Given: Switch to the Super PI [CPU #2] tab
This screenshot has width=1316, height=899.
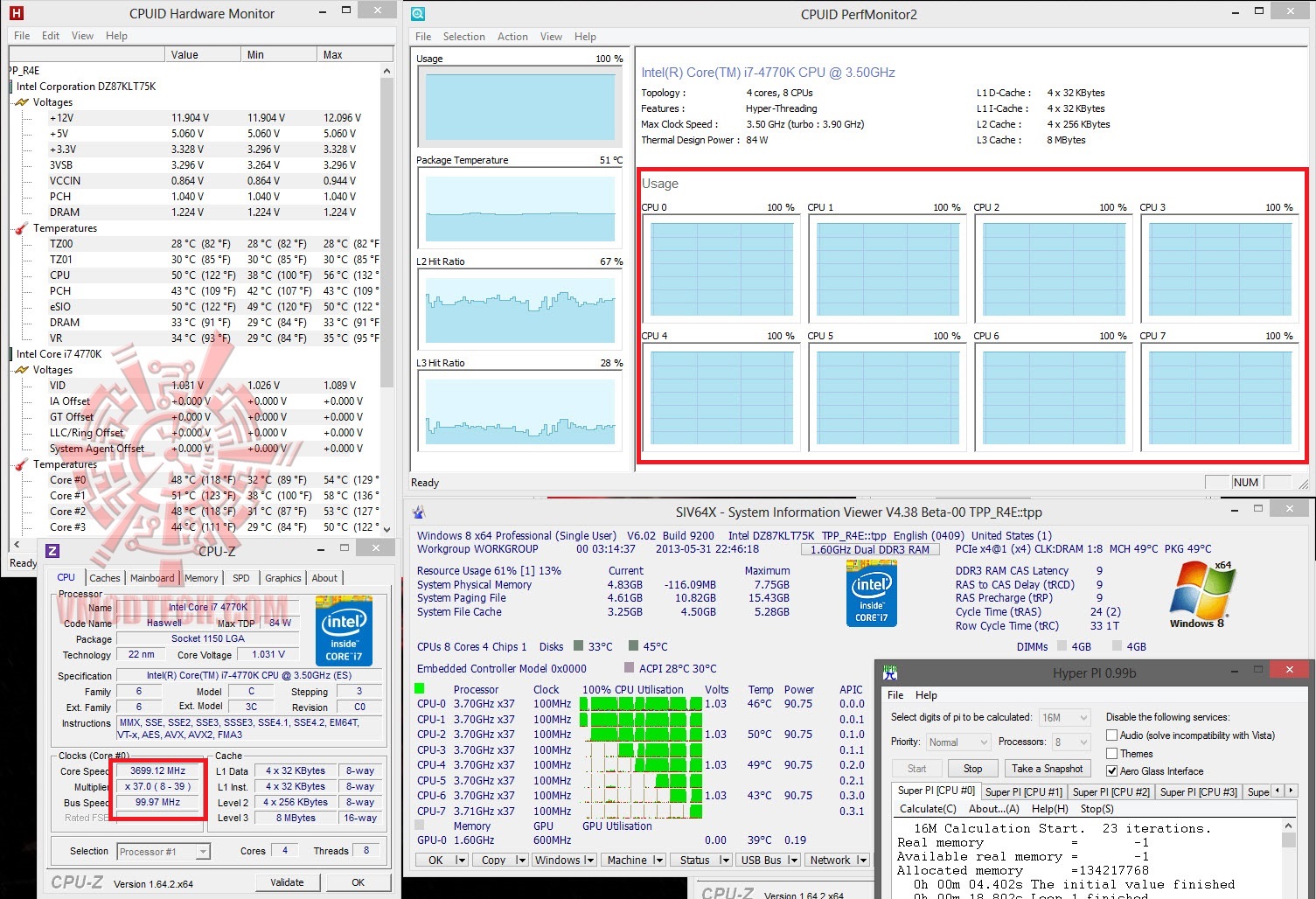Looking at the screenshot, I should click(1111, 791).
